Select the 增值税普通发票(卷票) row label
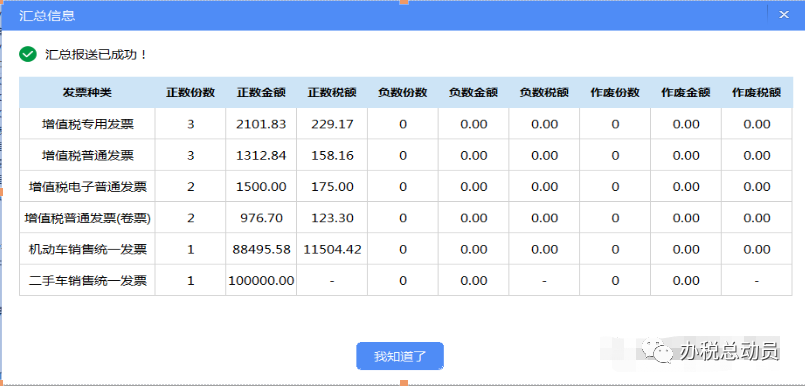The image size is (805, 386). pyautogui.click(x=88, y=218)
